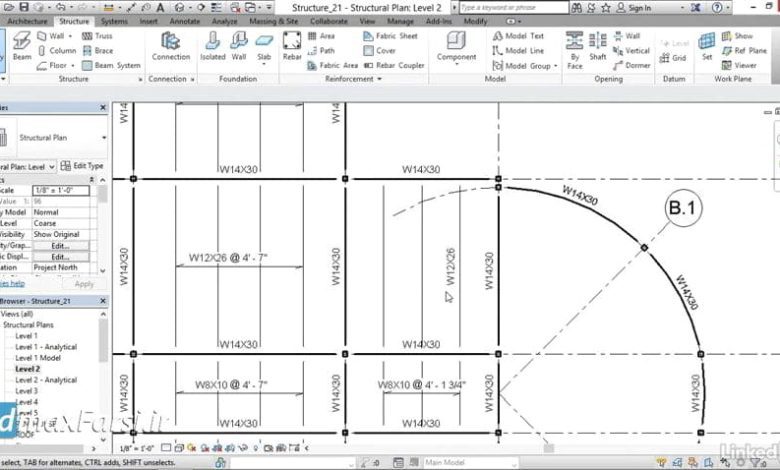Select the Rebar tool
Viewport: 780px width, 470px height.
coord(292,46)
